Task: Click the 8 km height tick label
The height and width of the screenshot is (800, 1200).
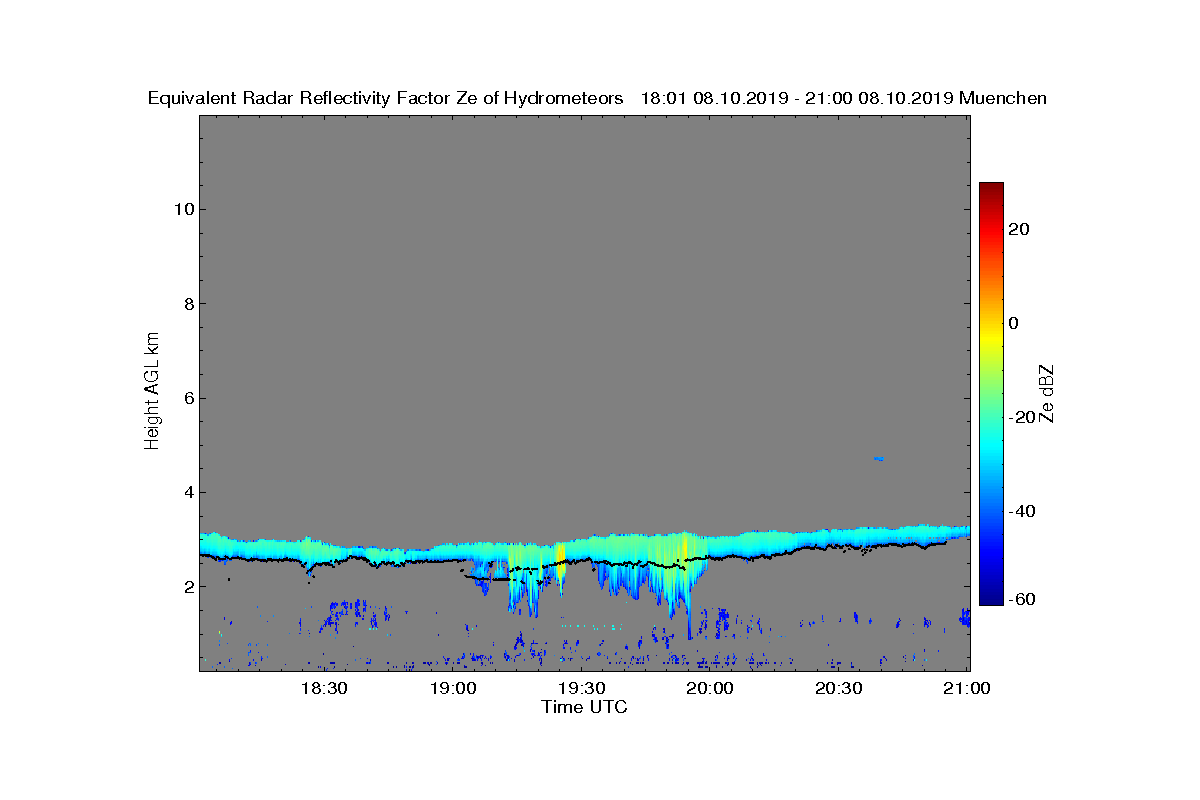Action: point(187,304)
